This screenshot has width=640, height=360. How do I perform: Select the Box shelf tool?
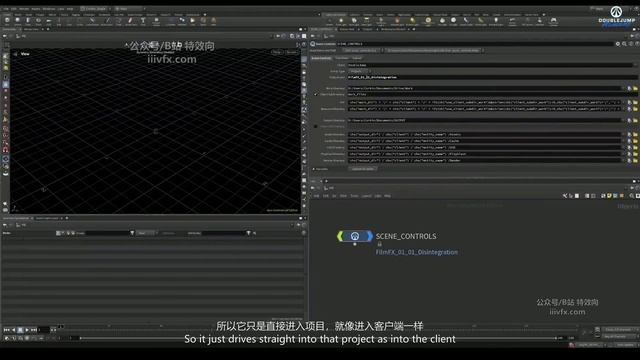click(7, 21)
